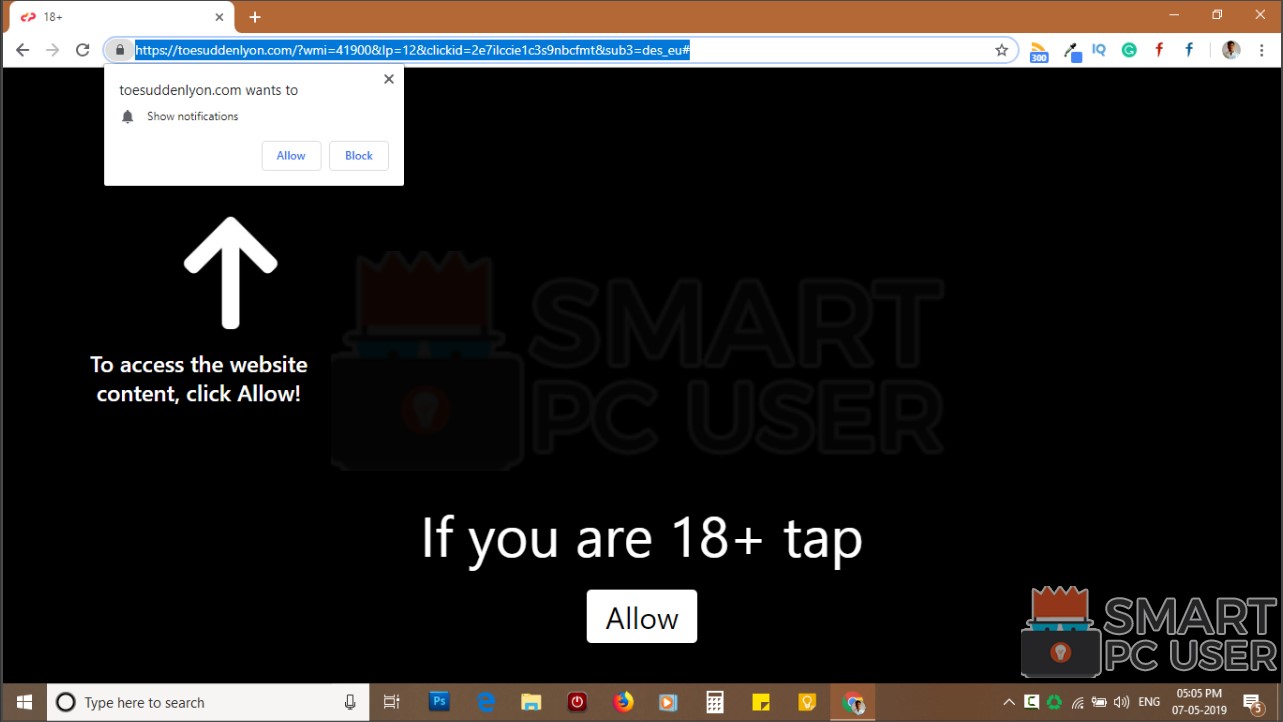Open a new browser tab
Viewport: 1283px width, 722px height.
254,17
